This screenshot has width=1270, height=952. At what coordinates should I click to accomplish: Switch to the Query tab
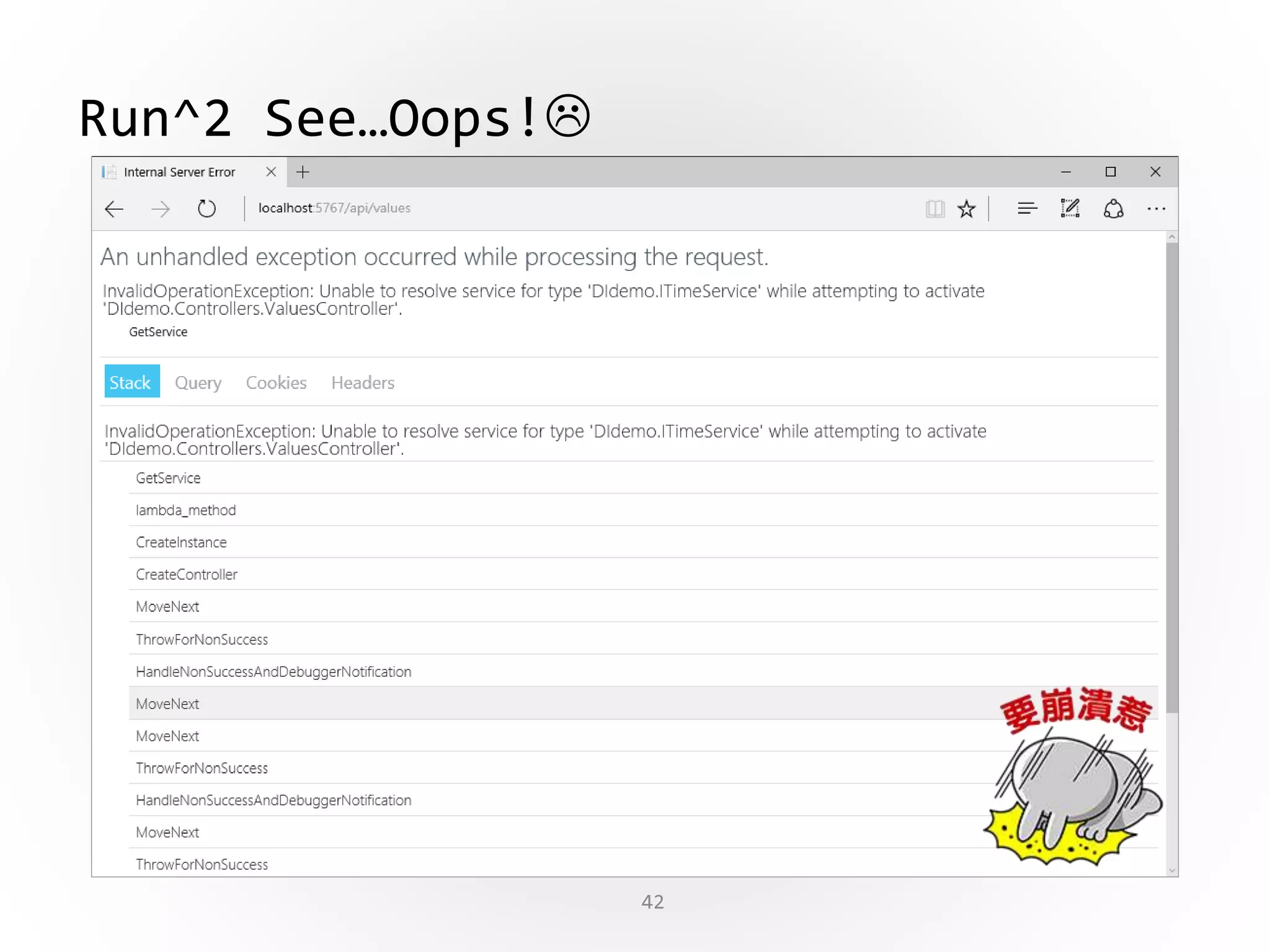click(x=198, y=383)
